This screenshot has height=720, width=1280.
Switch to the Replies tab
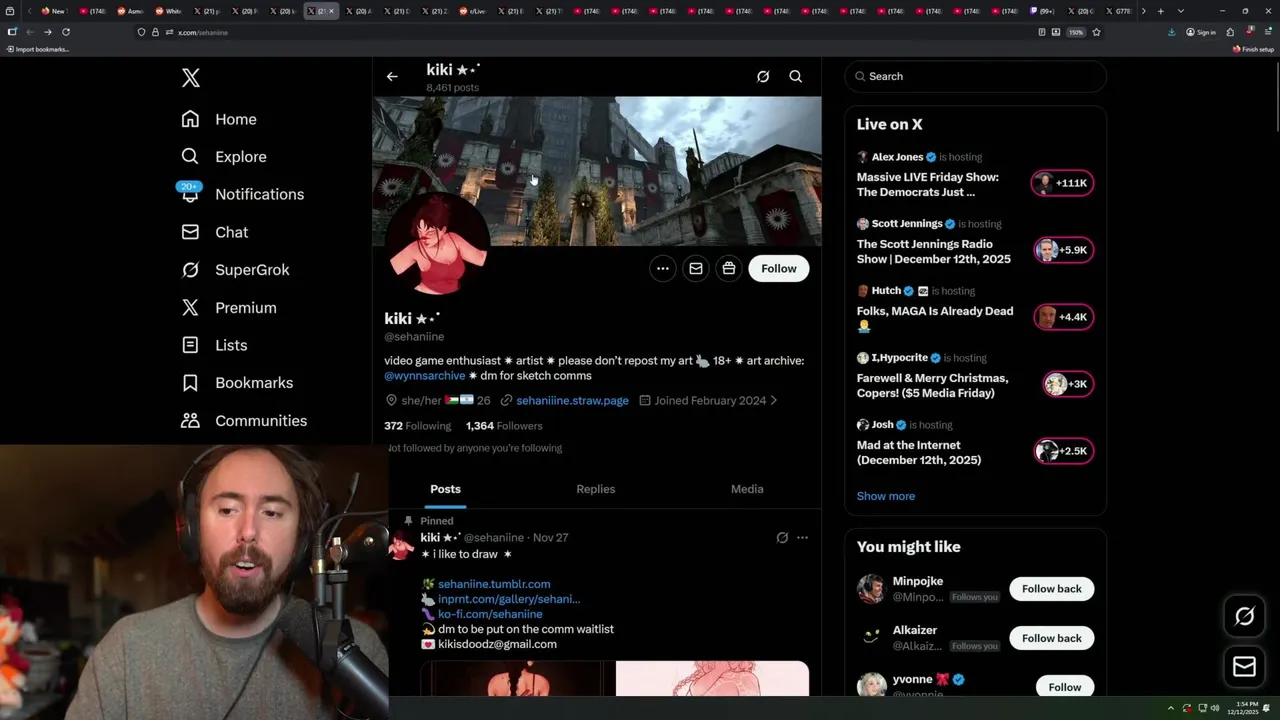click(596, 489)
